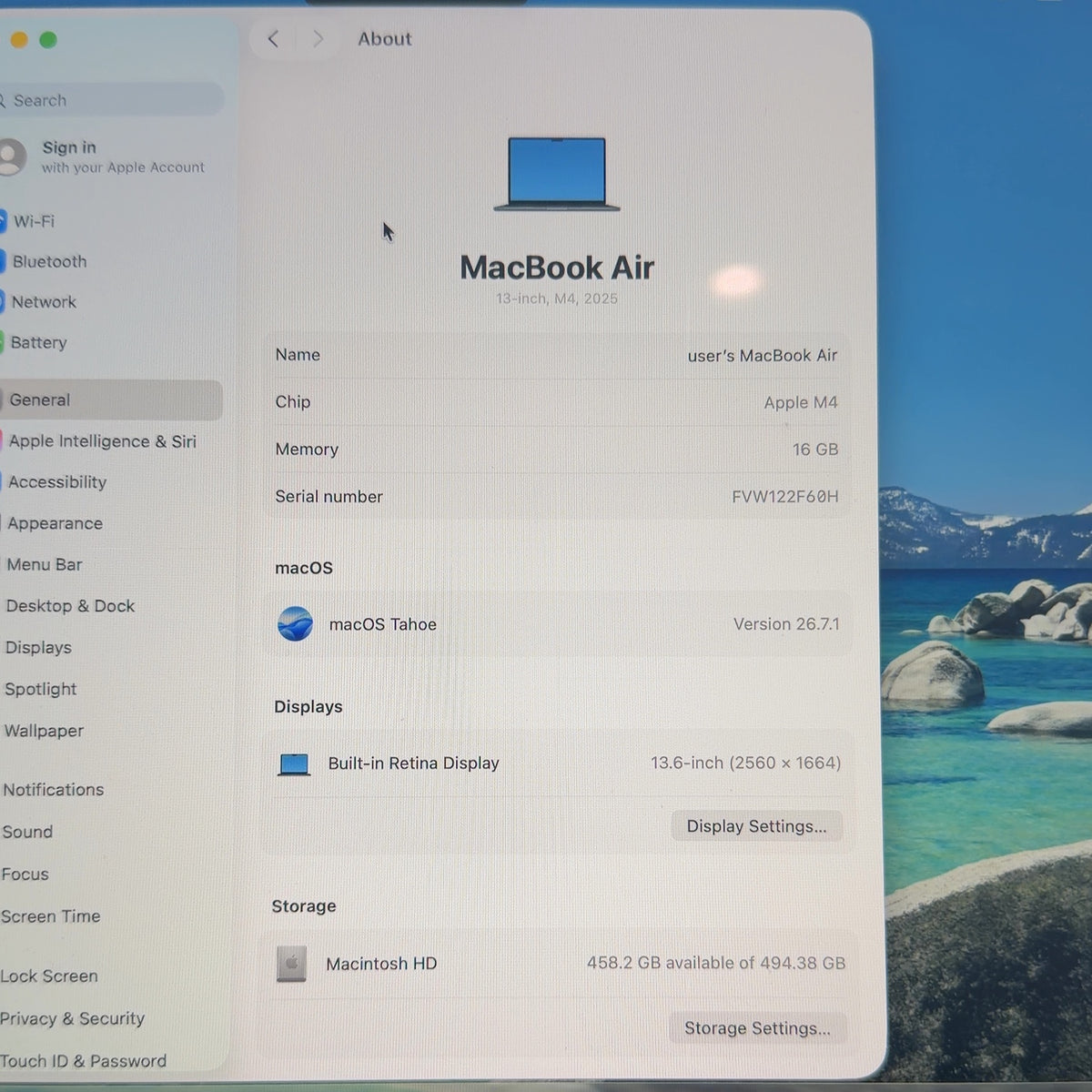Viewport: 1092px width, 1092px height.
Task: Open Touch ID & Password settings
Action: (83, 1061)
